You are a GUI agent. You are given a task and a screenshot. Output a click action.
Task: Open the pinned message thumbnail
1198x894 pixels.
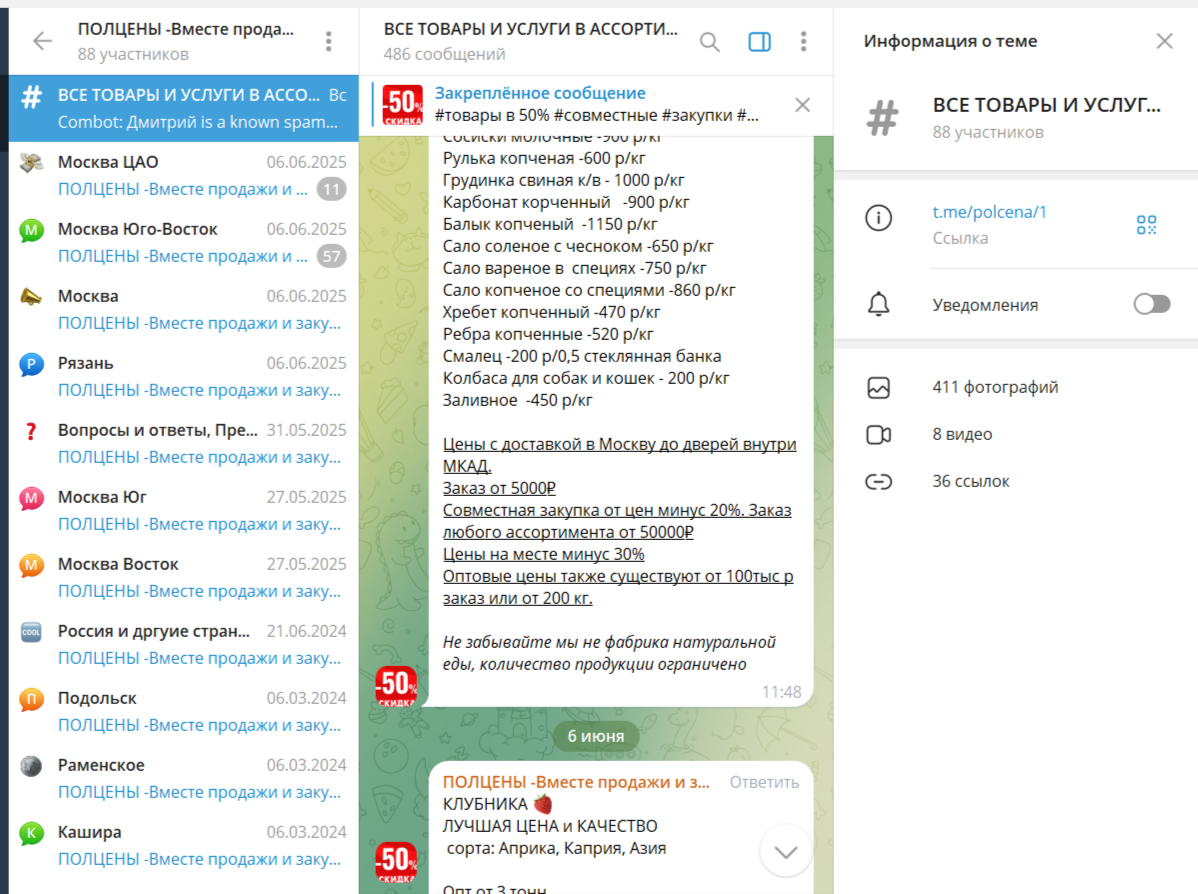403,105
